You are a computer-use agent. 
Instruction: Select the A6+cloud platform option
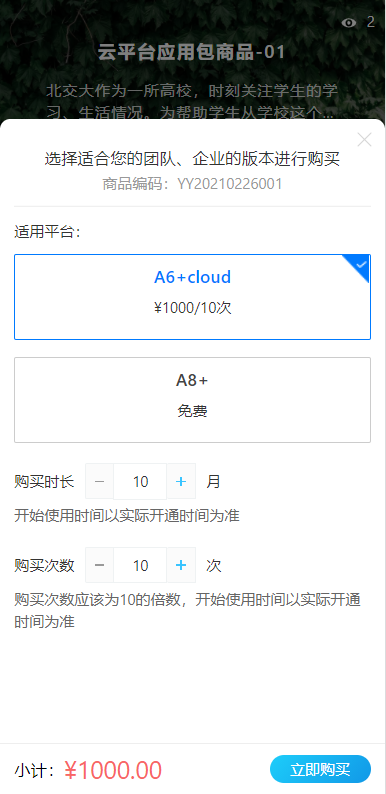(x=192, y=297)
